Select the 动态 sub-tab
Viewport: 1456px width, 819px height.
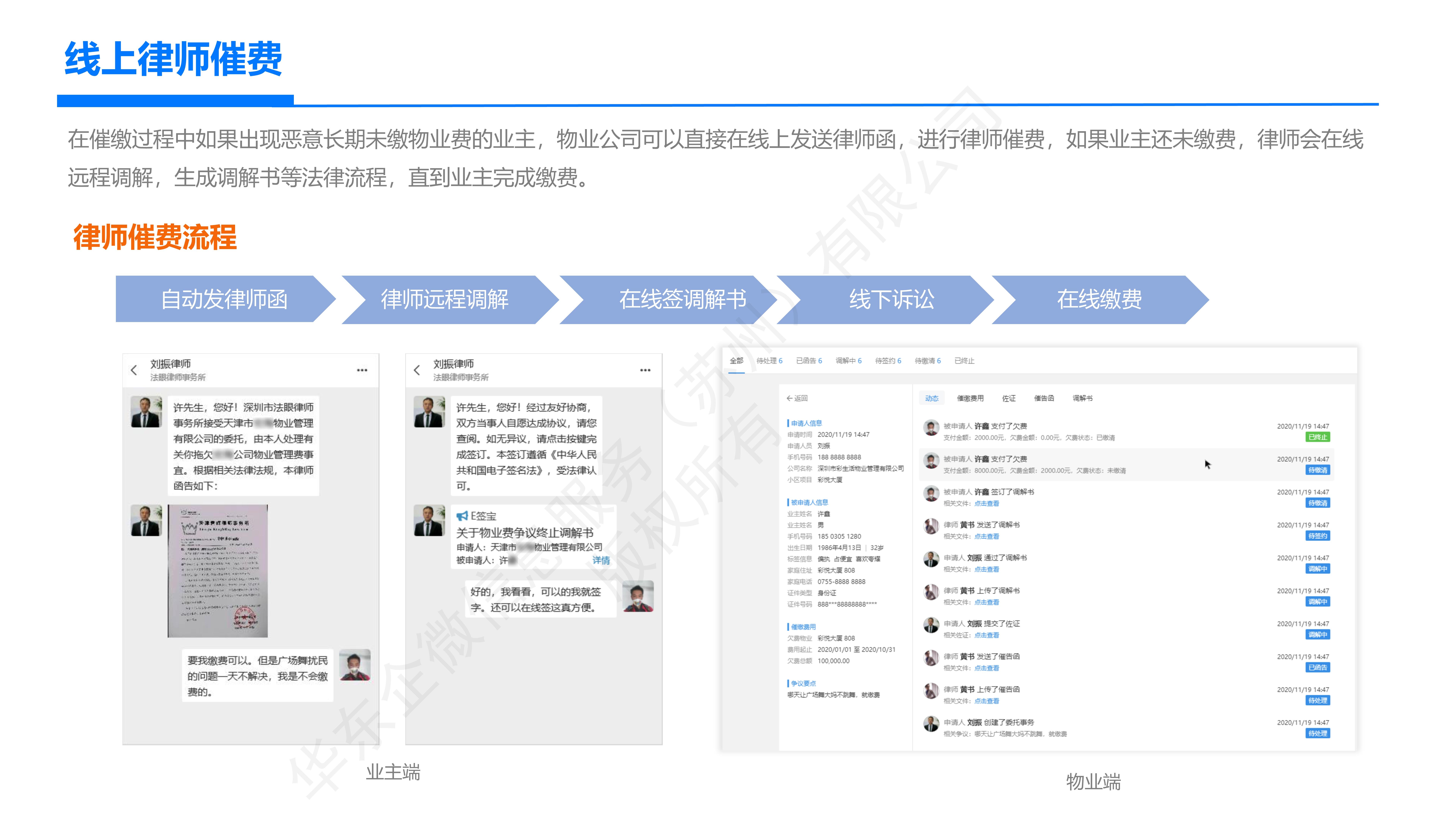click(931, 399)
